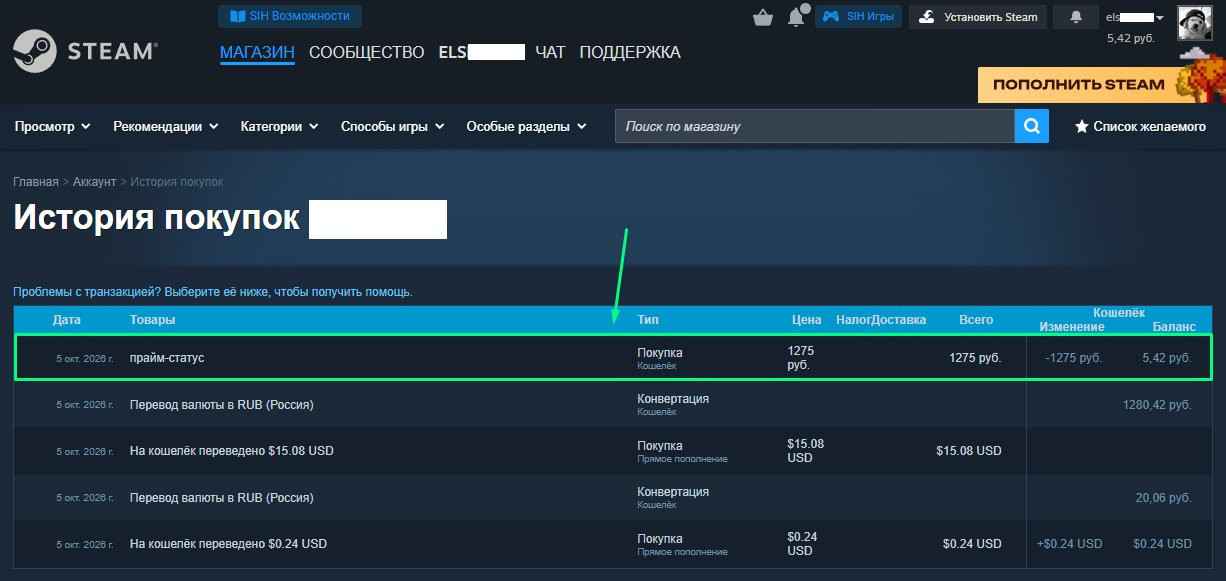Open На кошелёк переведено $15.08 USD row
1226x581 pixels.
[613, 451]
